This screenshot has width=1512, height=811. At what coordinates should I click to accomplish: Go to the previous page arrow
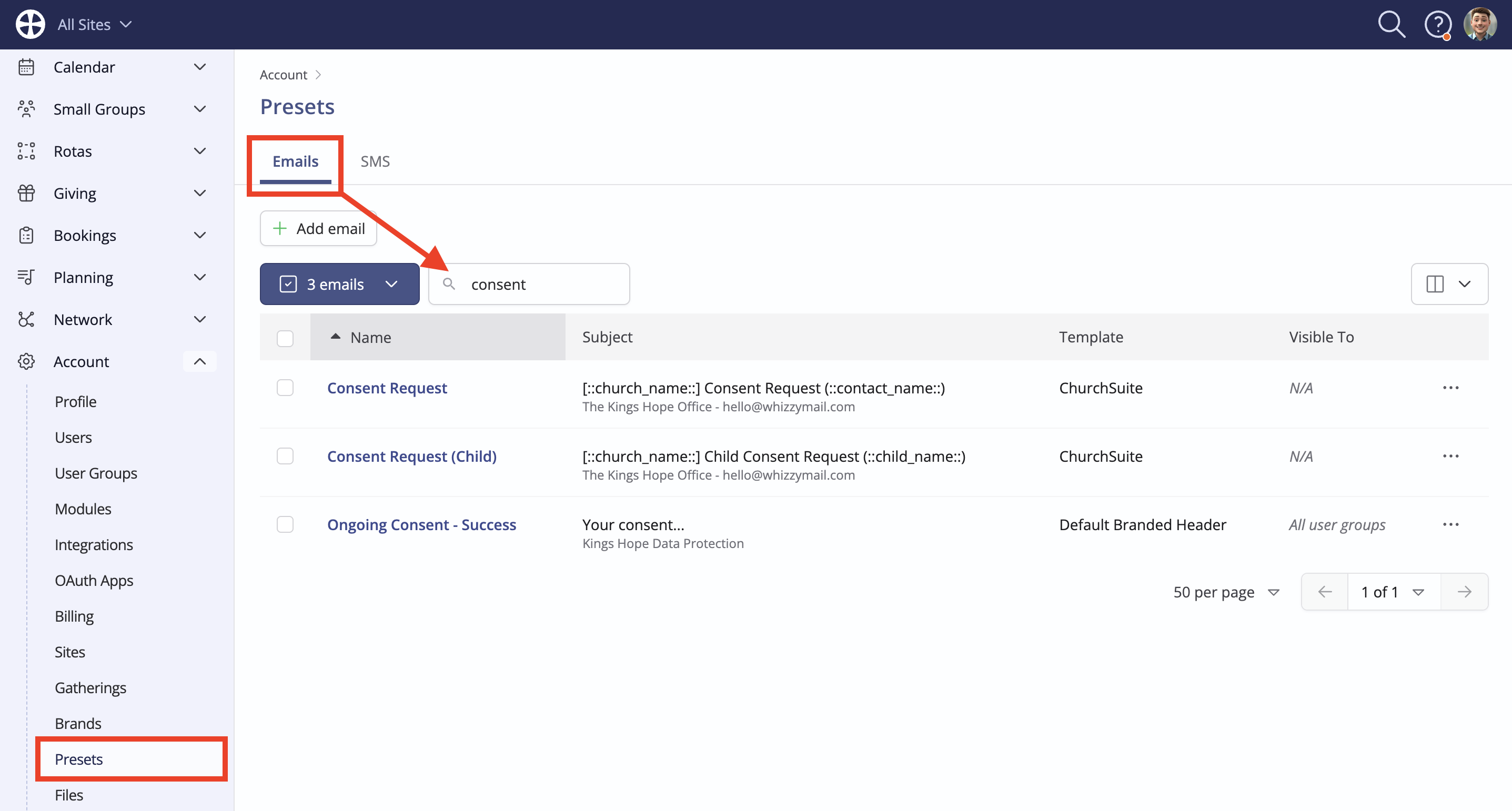(x=1325, y=592)
